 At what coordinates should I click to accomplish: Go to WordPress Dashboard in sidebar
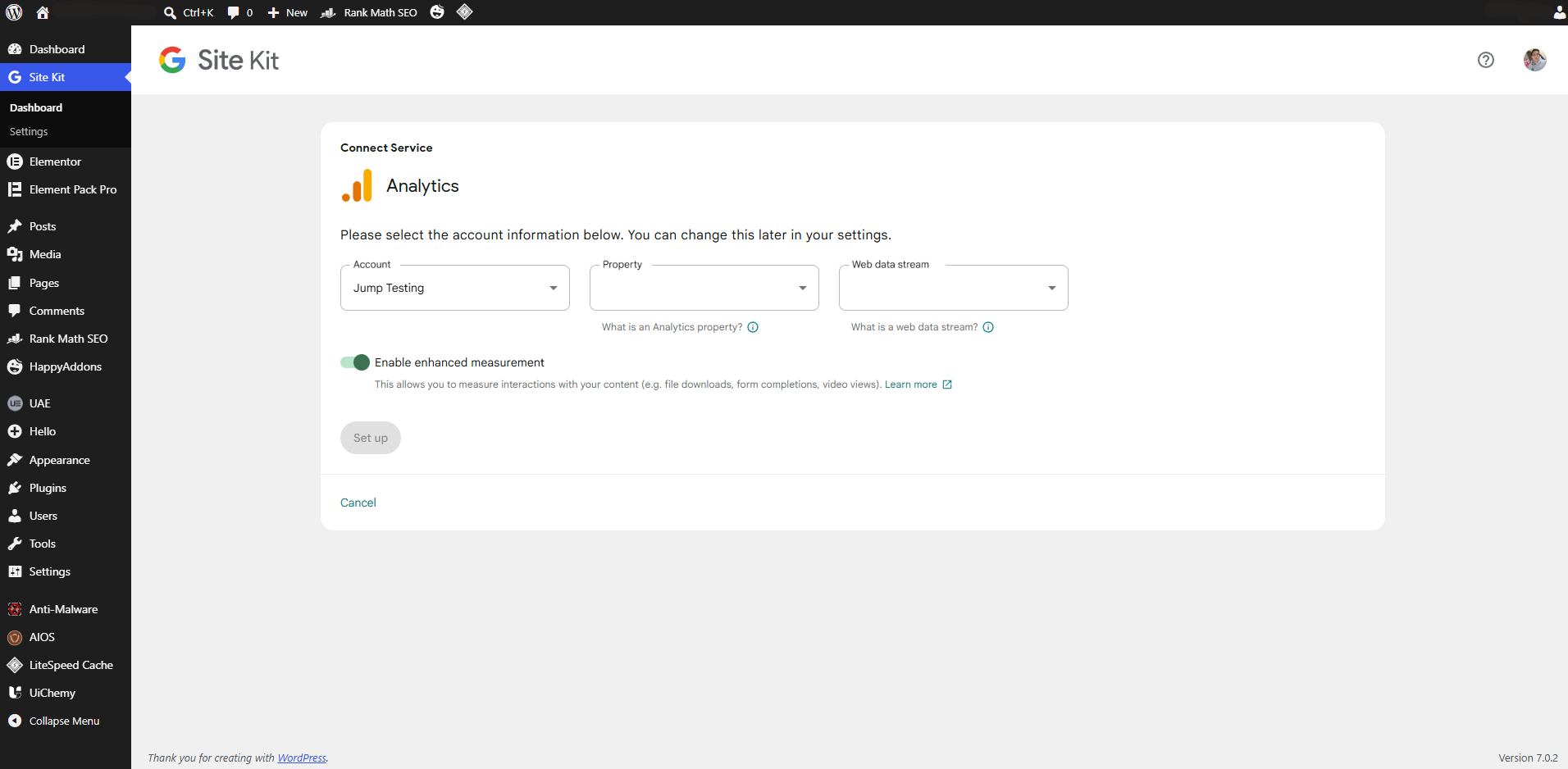click(66, 49)
